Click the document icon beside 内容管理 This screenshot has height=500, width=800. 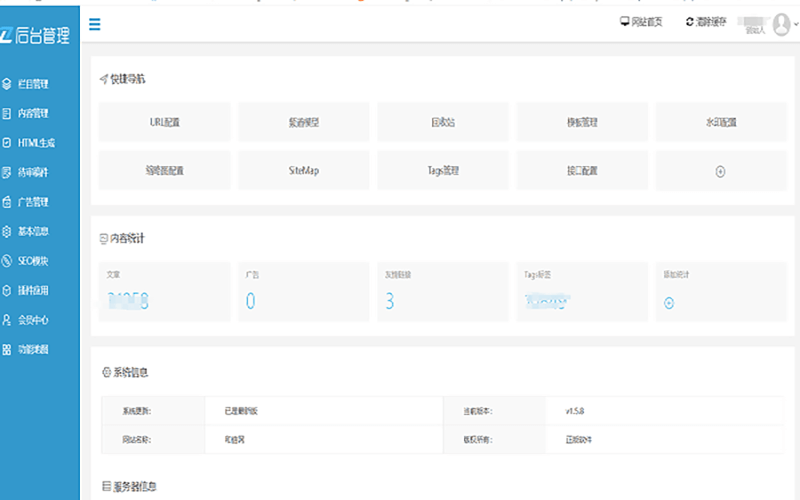click(x=7, y=113)
